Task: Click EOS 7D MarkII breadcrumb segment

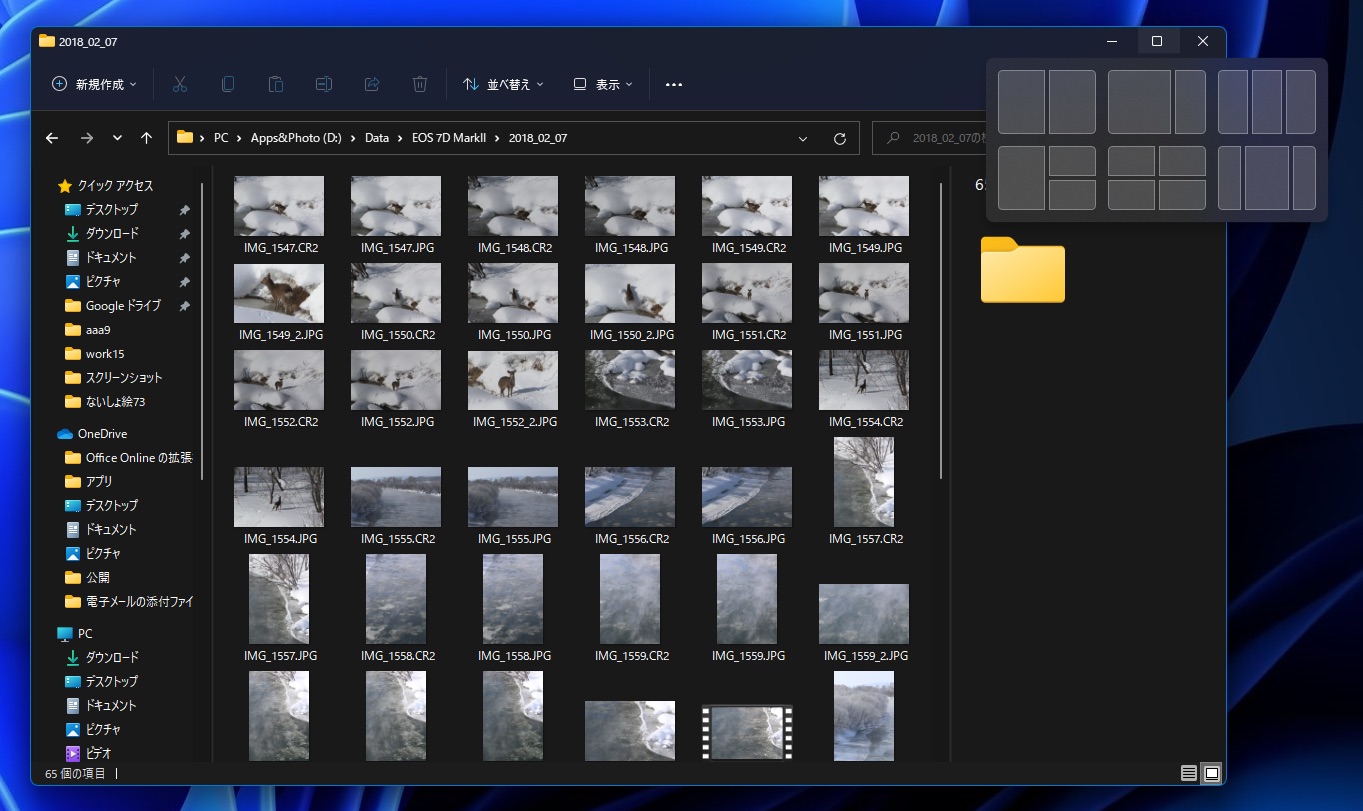Action: (448, 138)
